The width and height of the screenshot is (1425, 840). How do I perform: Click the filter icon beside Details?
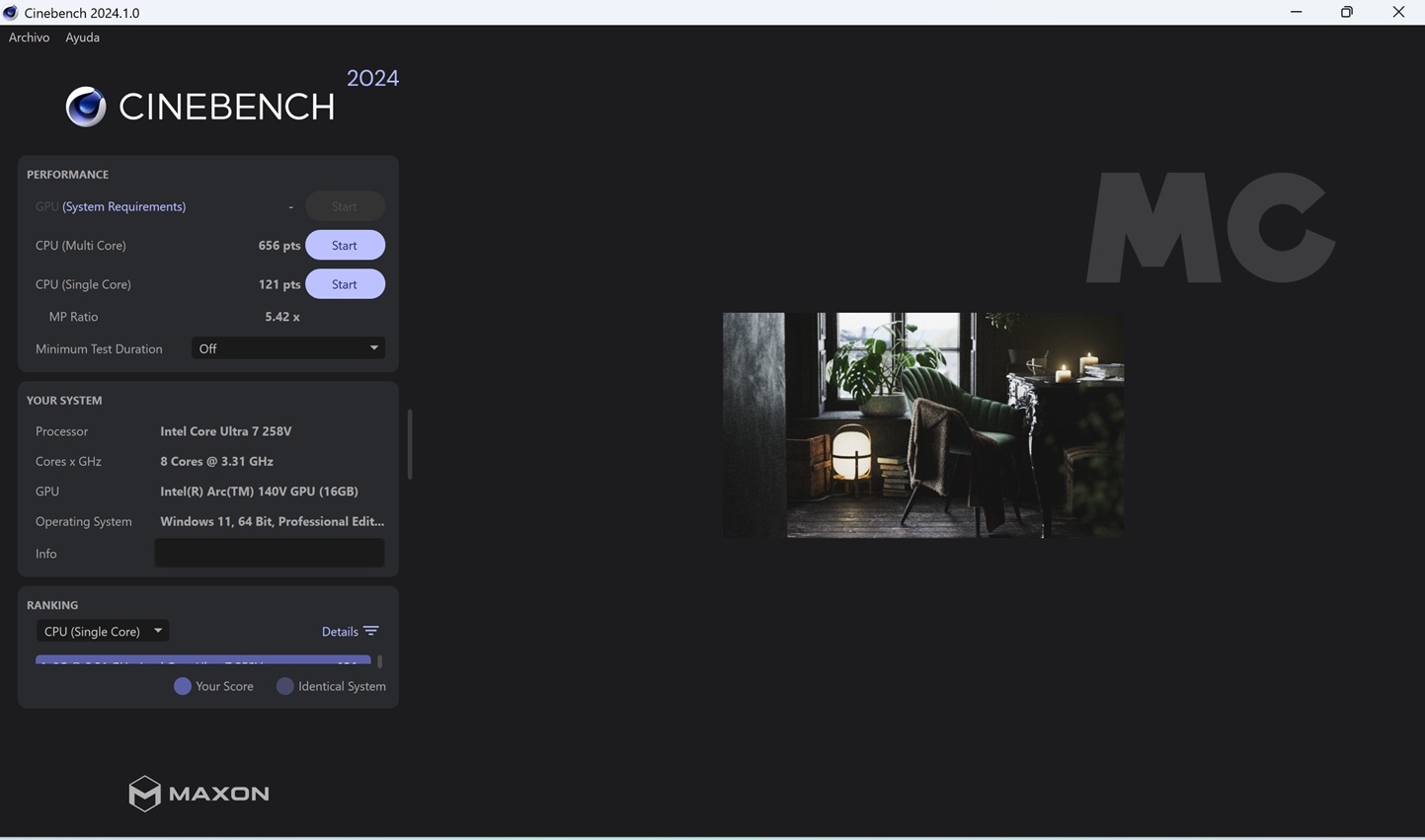[x=371, y=632]
